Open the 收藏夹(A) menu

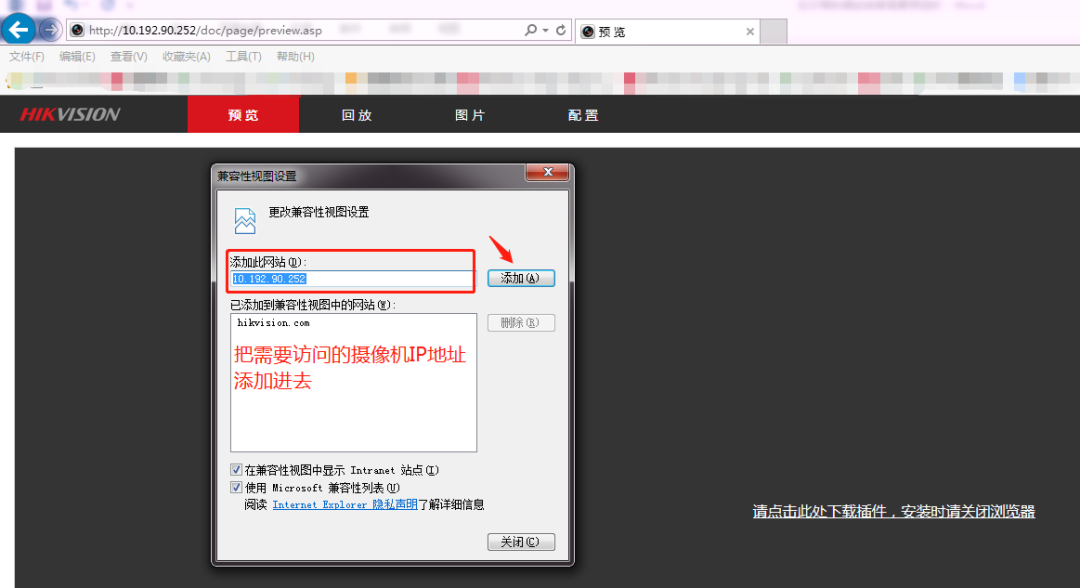[184, 56]
